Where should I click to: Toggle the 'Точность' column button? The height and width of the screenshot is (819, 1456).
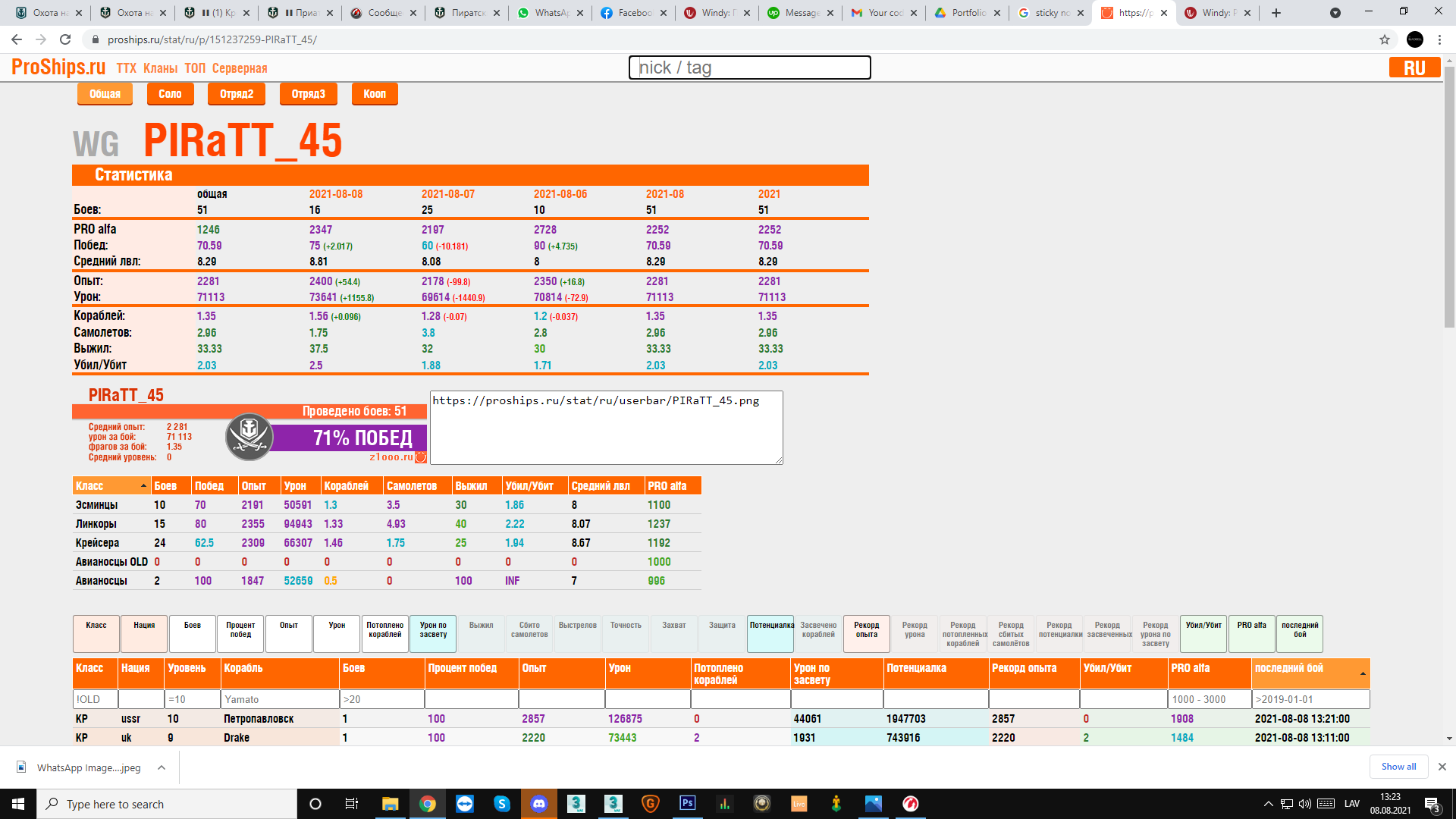[626, 633]
